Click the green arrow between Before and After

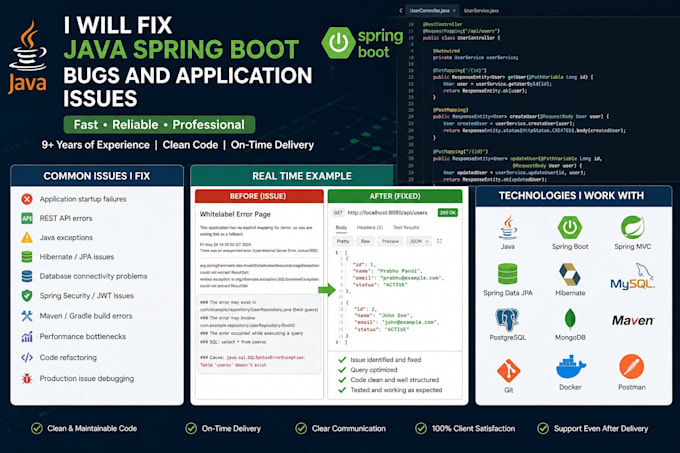(x=327, y=290)
